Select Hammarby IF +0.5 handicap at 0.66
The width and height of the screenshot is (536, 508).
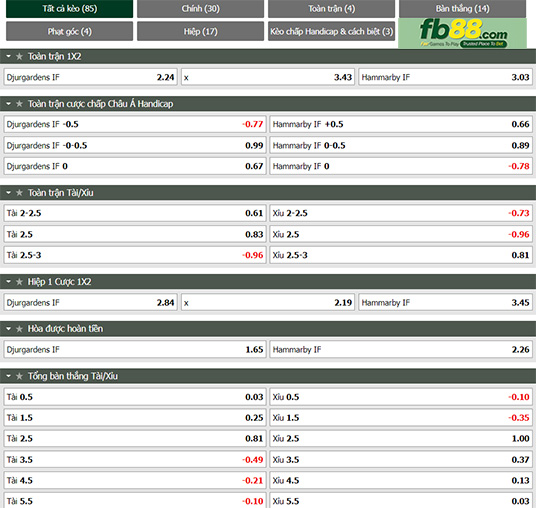401,124
